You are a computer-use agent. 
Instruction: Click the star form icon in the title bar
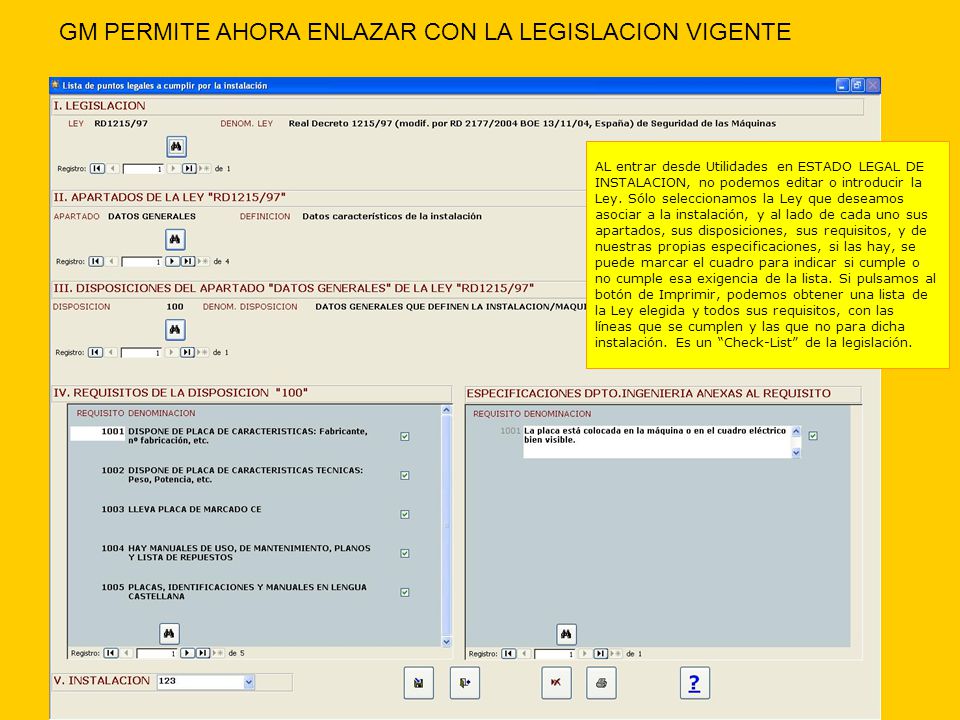(x=55, y=85)
